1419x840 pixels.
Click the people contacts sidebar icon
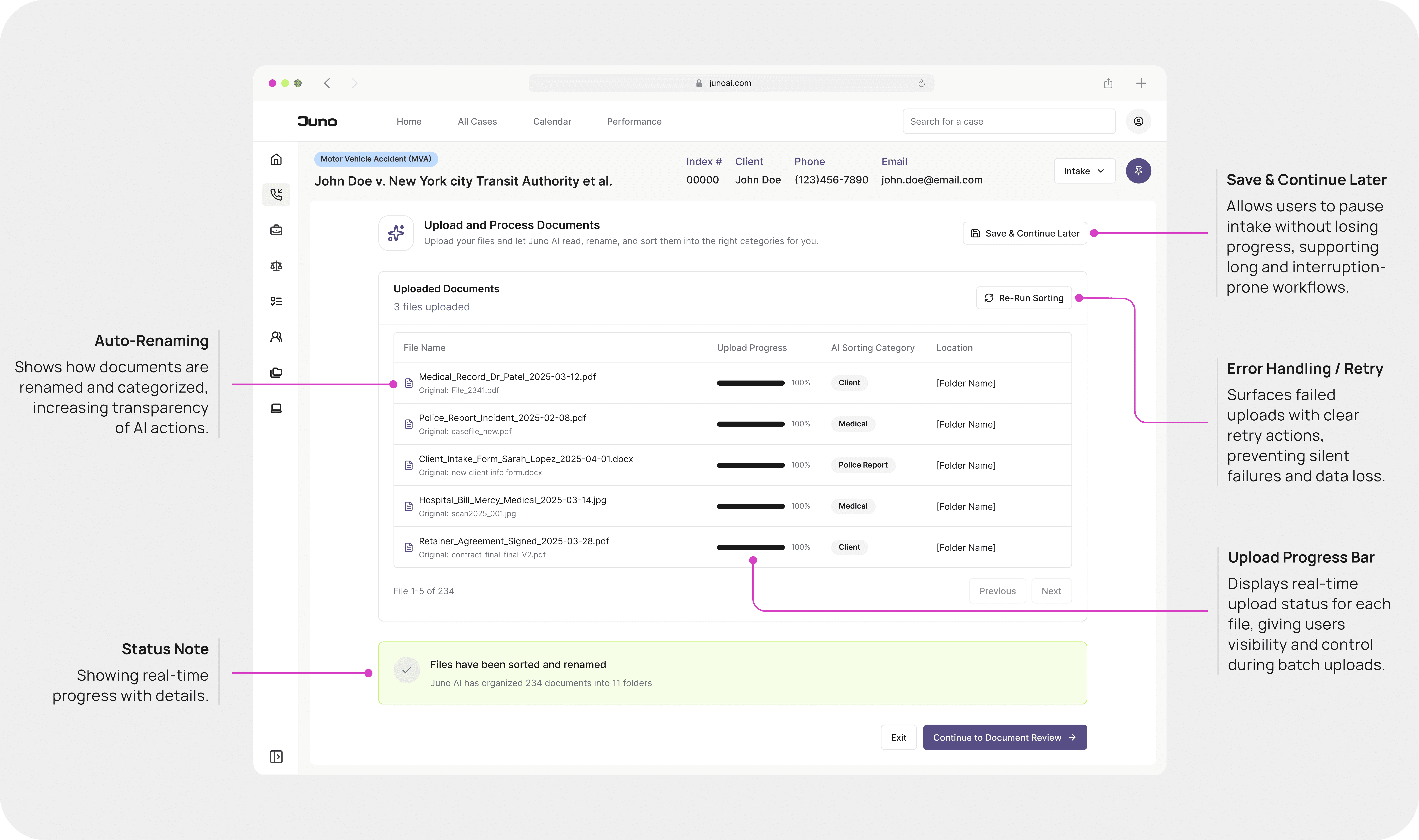pyautogui.click(x=276, y=337)
